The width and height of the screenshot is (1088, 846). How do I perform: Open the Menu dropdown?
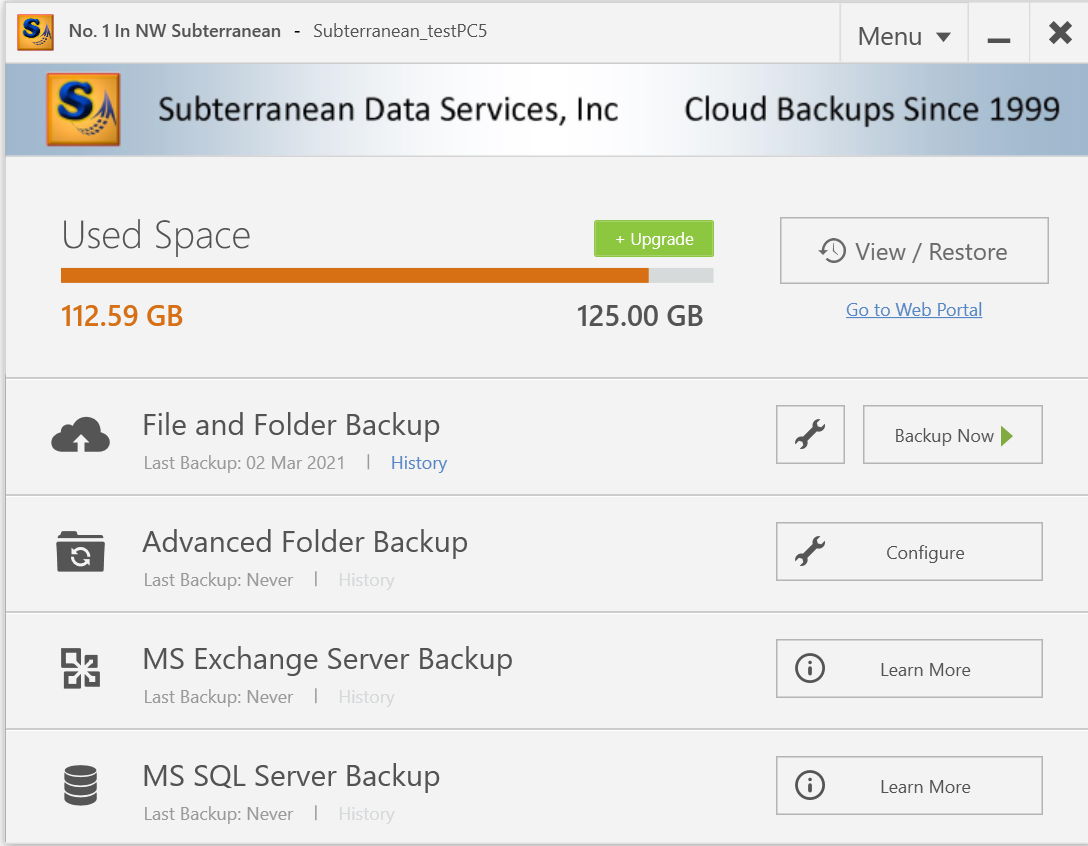point(904,37)
